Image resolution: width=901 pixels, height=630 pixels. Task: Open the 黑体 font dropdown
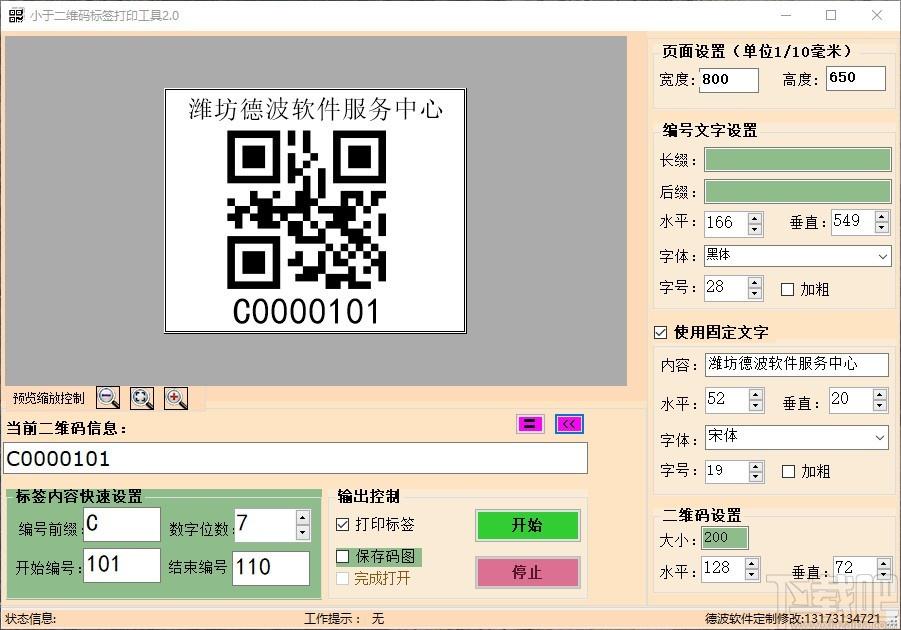(x=883, y=256)
